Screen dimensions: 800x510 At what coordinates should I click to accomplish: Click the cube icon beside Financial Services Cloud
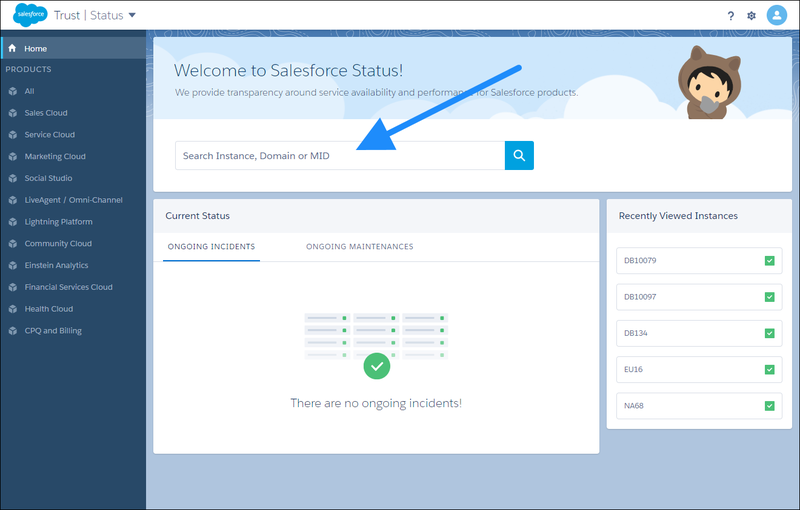click(x=13, y=287)
